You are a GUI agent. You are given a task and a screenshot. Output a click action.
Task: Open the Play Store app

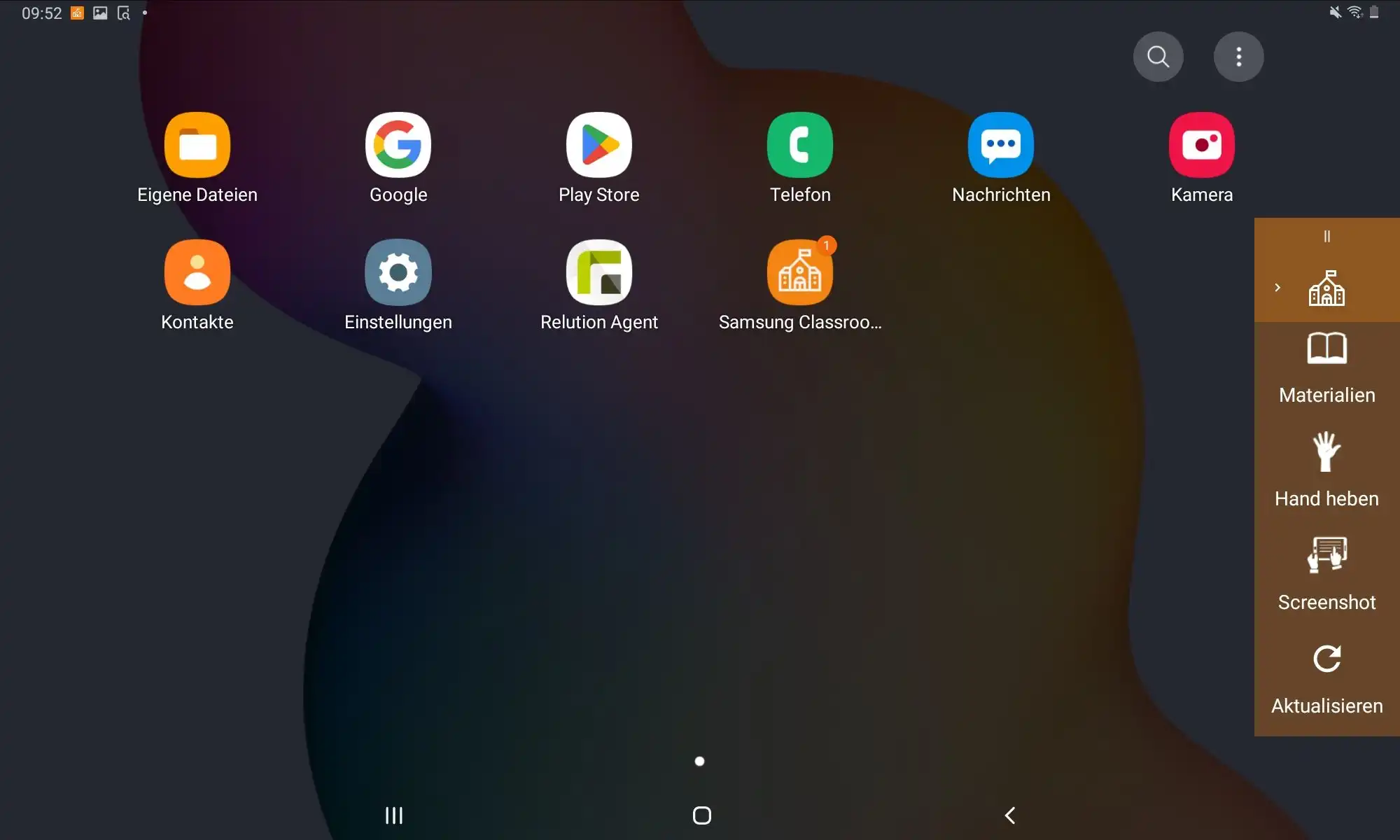pos(599,145)
